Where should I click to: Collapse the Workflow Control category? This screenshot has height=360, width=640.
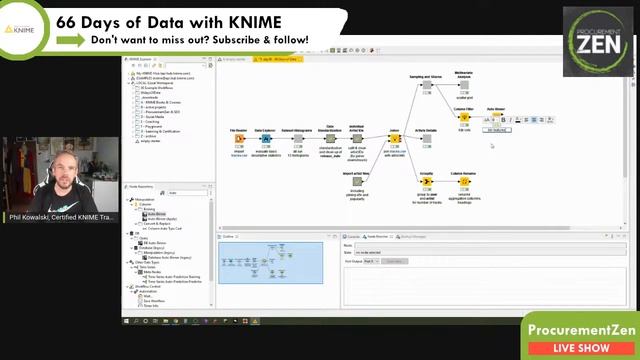click(127, 287)
